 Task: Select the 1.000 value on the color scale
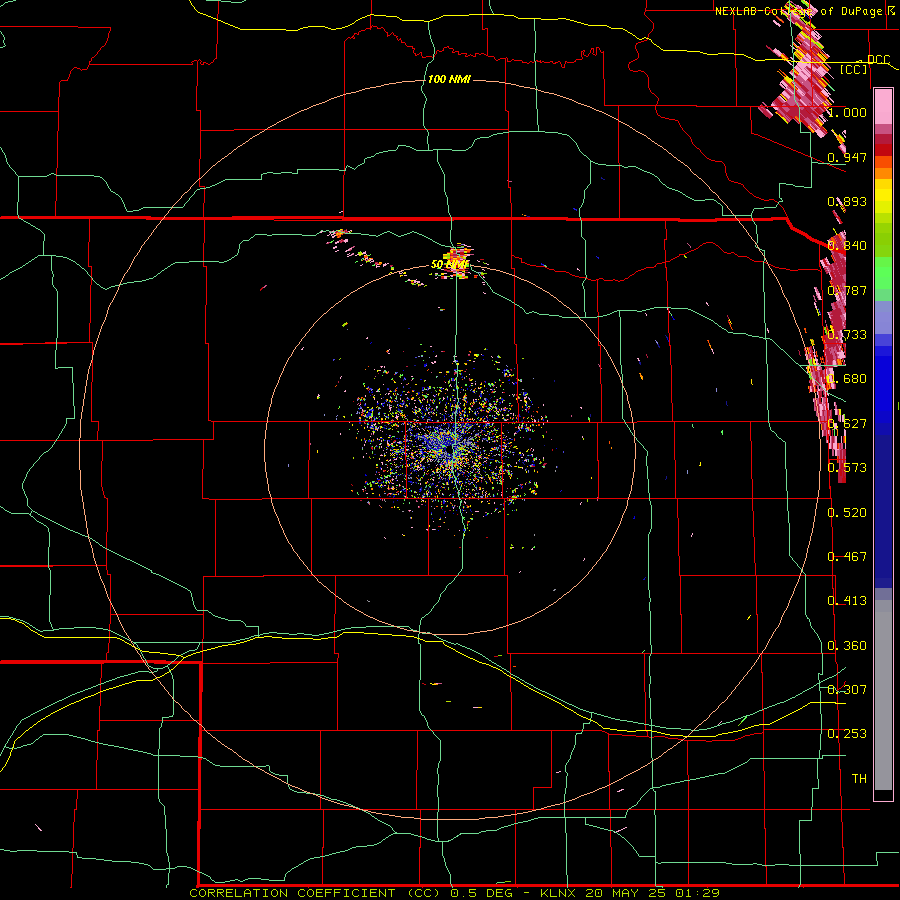(x=847, y=112)
